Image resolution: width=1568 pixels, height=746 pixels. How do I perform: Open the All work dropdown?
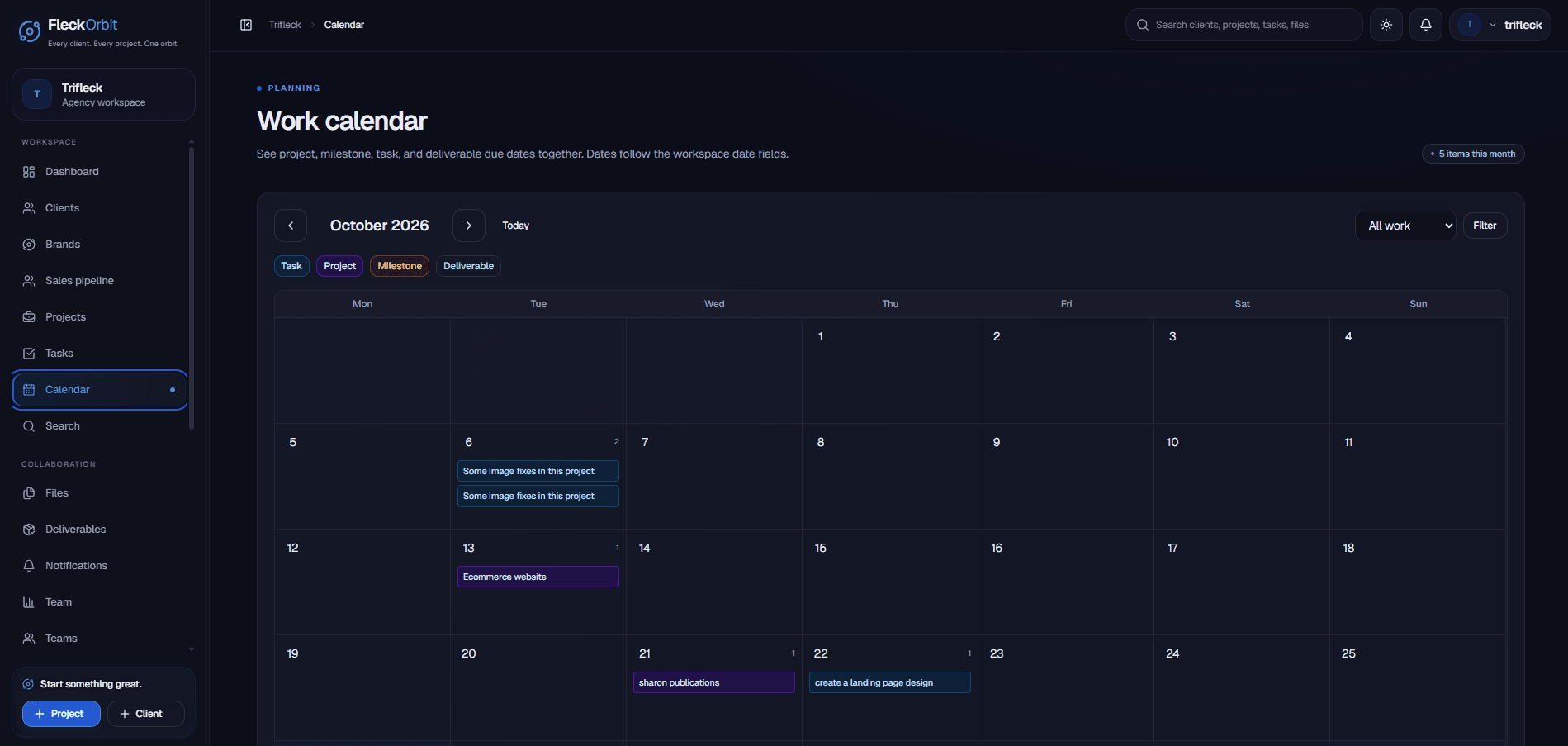point(1405,226)
